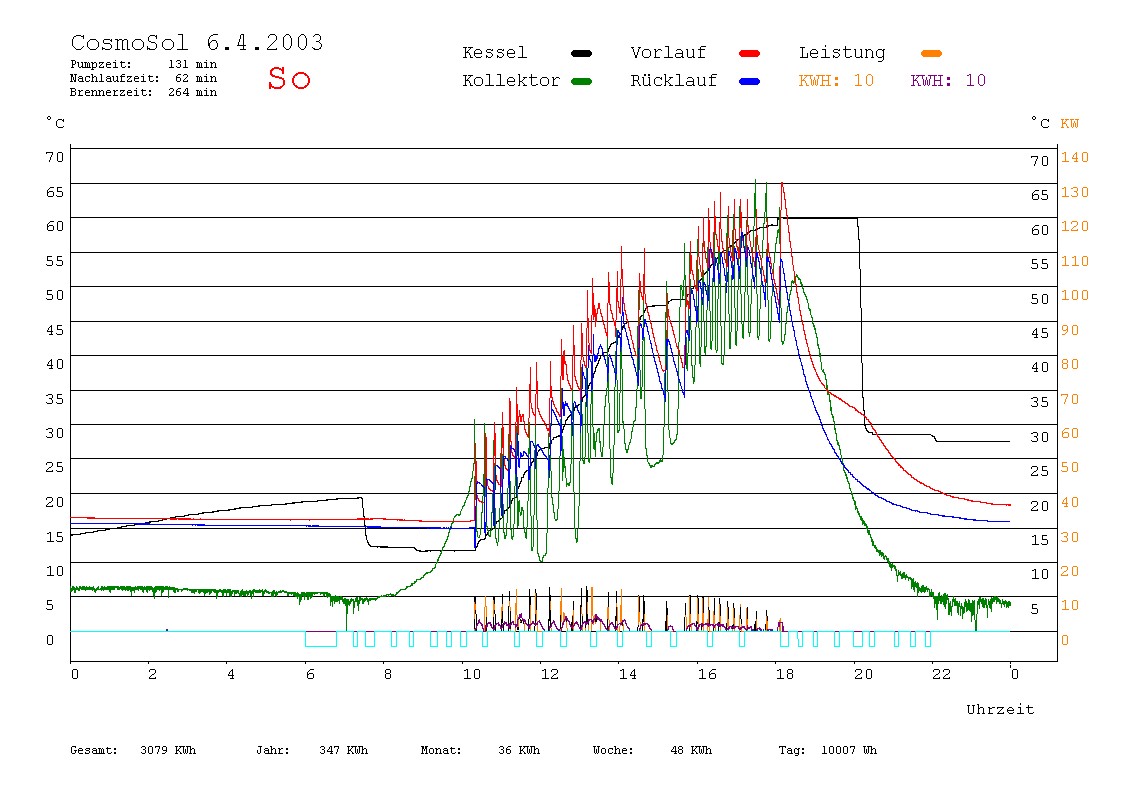Click the 'Leistung' legend label
Screen dimensions: 1148x812
pyautogui.click(x=842, y=53)
